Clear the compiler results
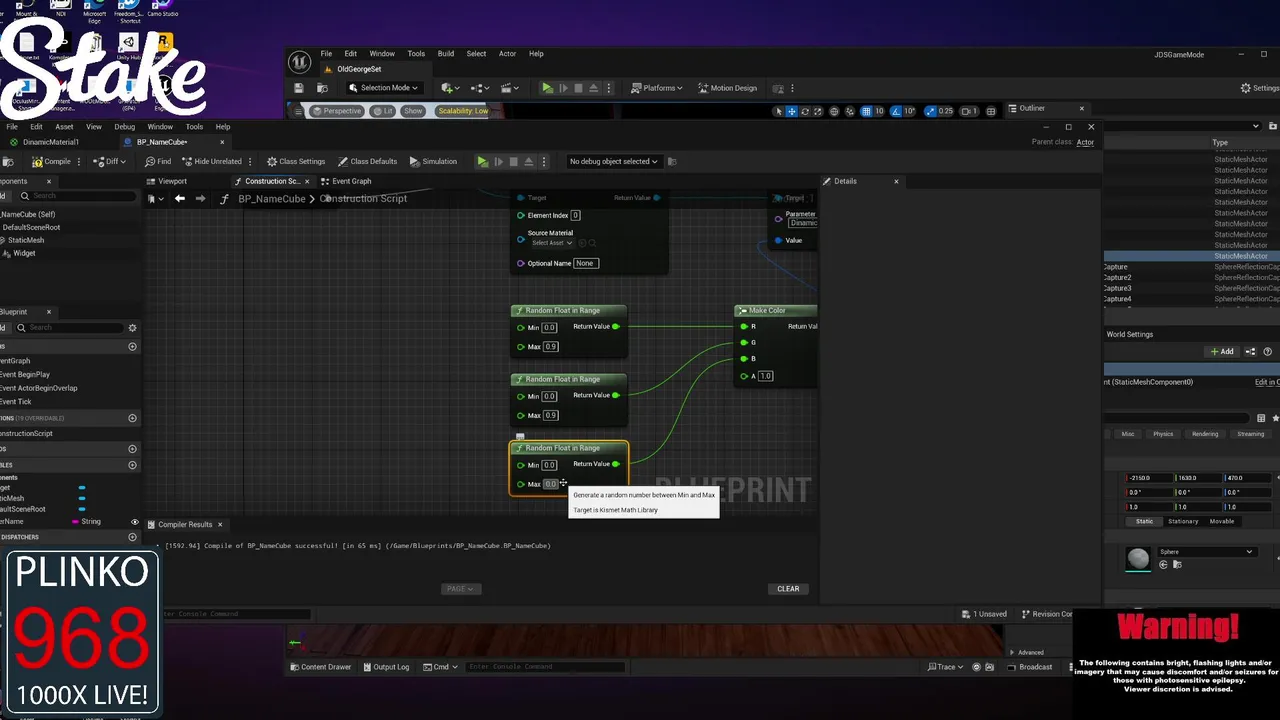1280x720 pixels. (x=788, y=589)
